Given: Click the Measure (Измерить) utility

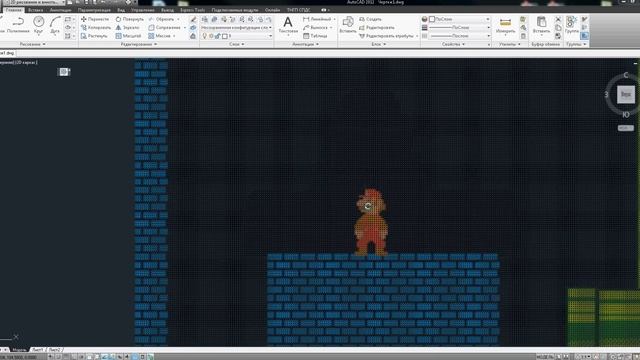Looking at the screenshot, I should tap(505, 25).
